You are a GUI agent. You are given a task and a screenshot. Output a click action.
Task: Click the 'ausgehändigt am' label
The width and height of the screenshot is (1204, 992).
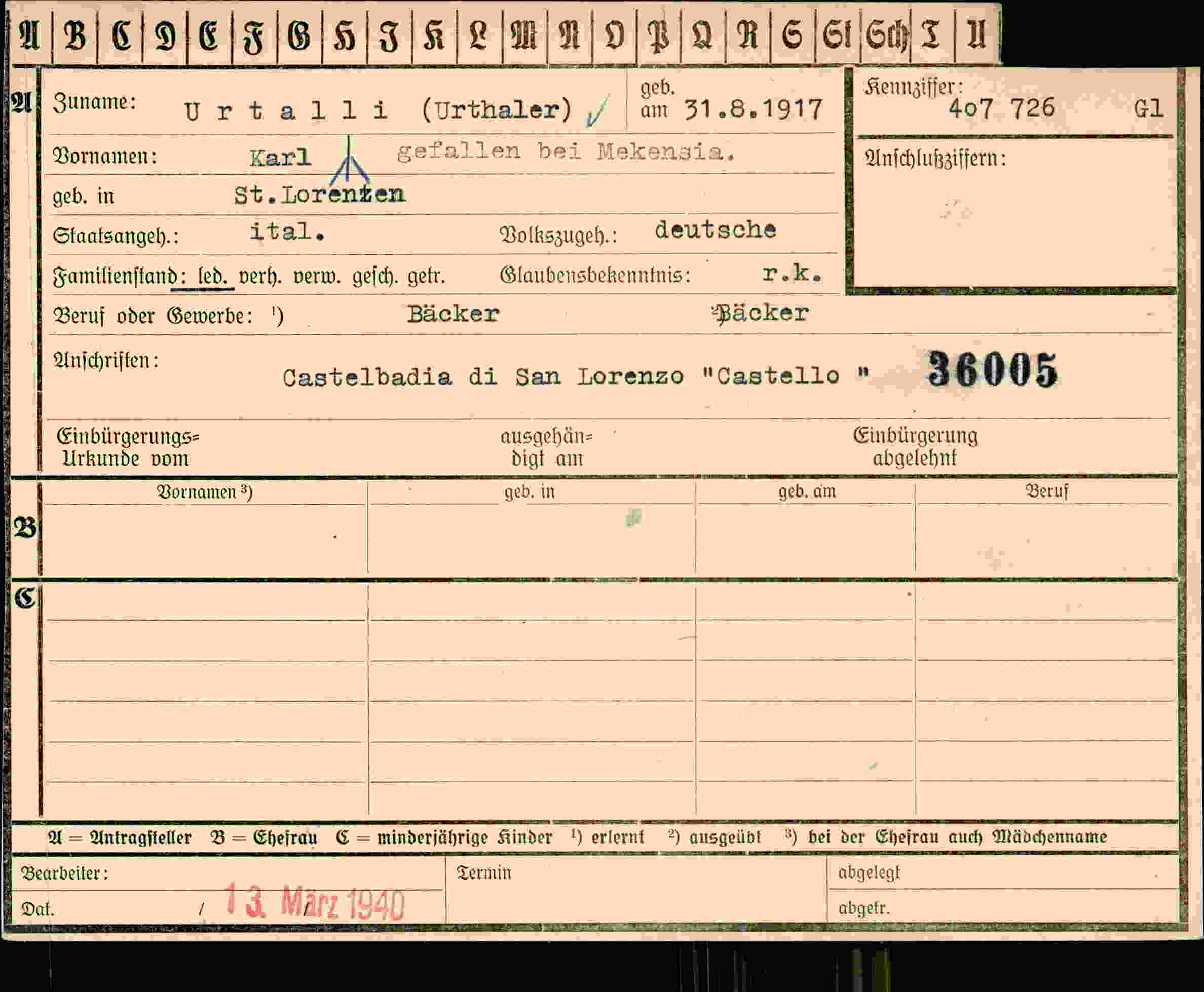click(x=546, y=447)
